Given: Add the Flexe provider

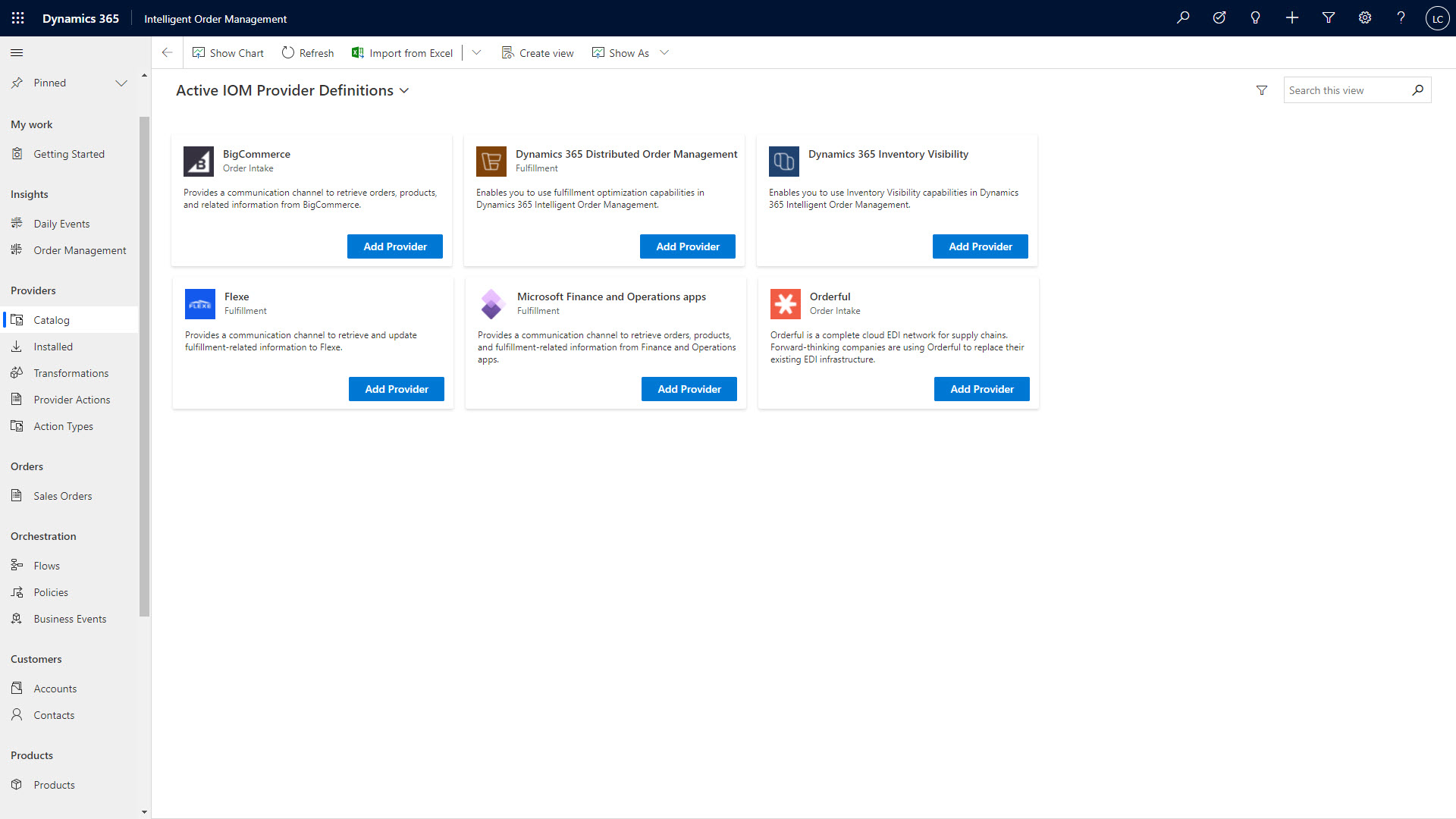Looking at the screenshot, I should [397, 389].
